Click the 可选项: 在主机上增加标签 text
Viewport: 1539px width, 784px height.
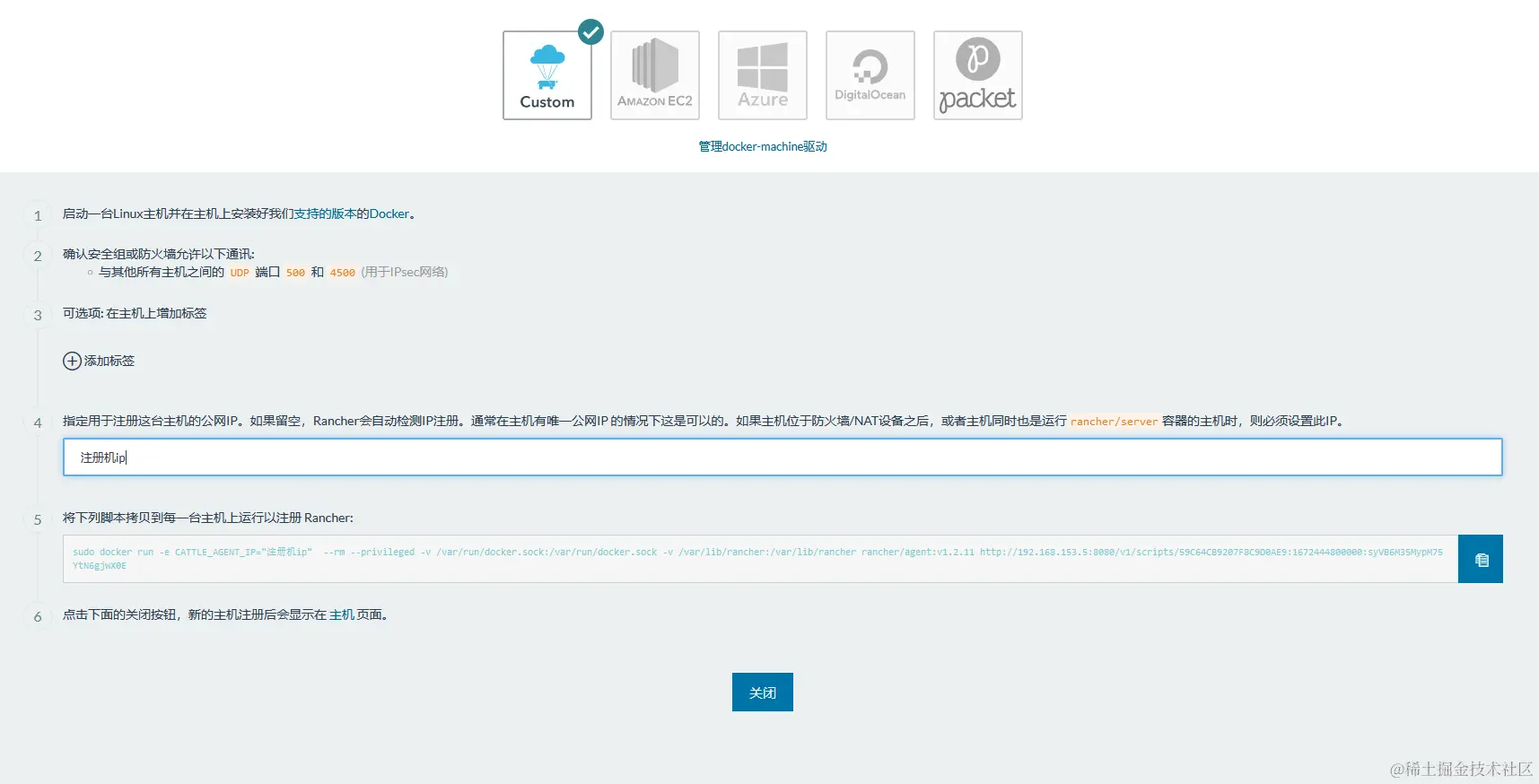point(135,313)
